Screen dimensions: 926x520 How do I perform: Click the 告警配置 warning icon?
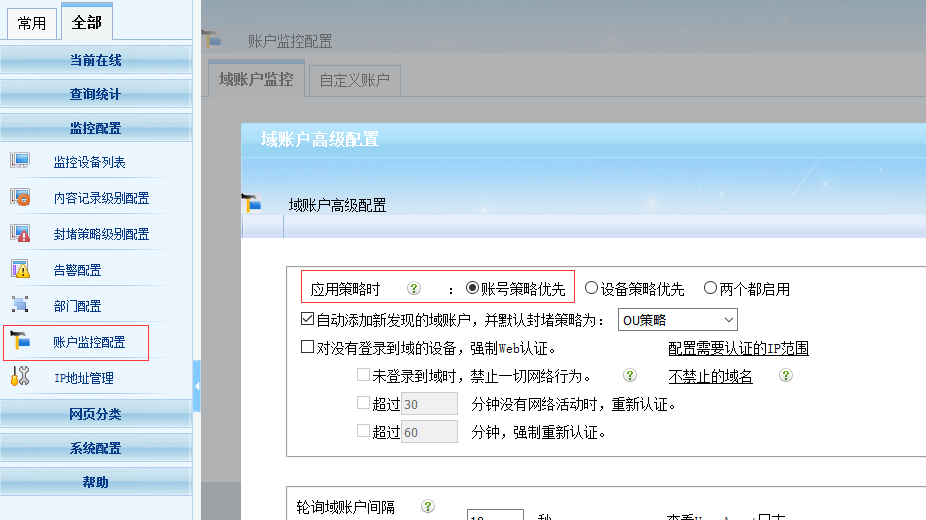click(20, 270)
